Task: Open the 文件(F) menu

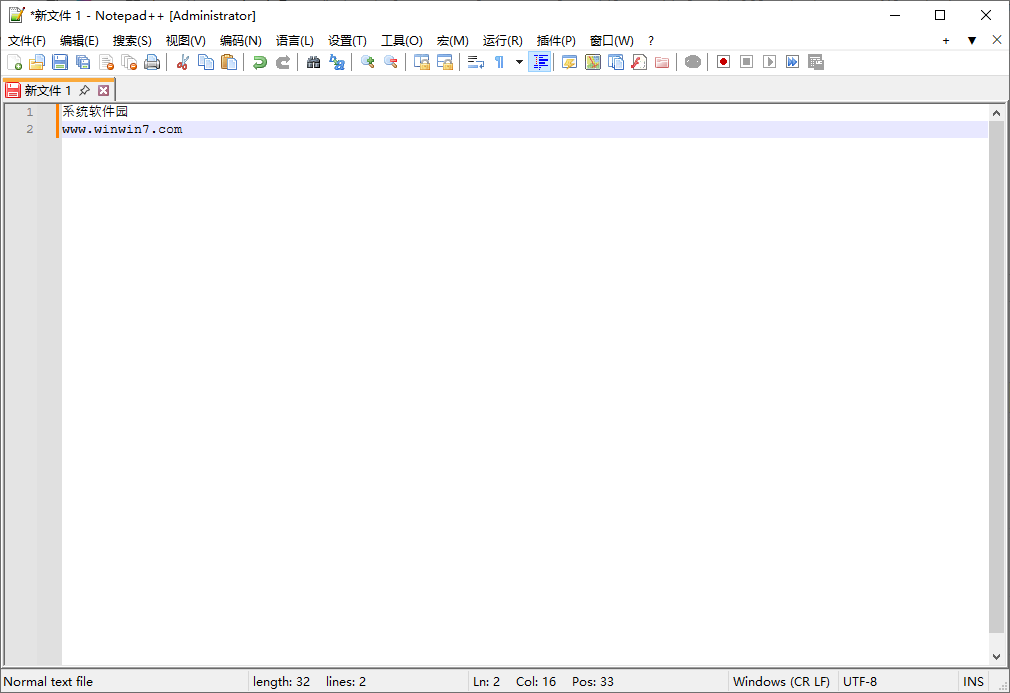Action: [x=26, y=41]
